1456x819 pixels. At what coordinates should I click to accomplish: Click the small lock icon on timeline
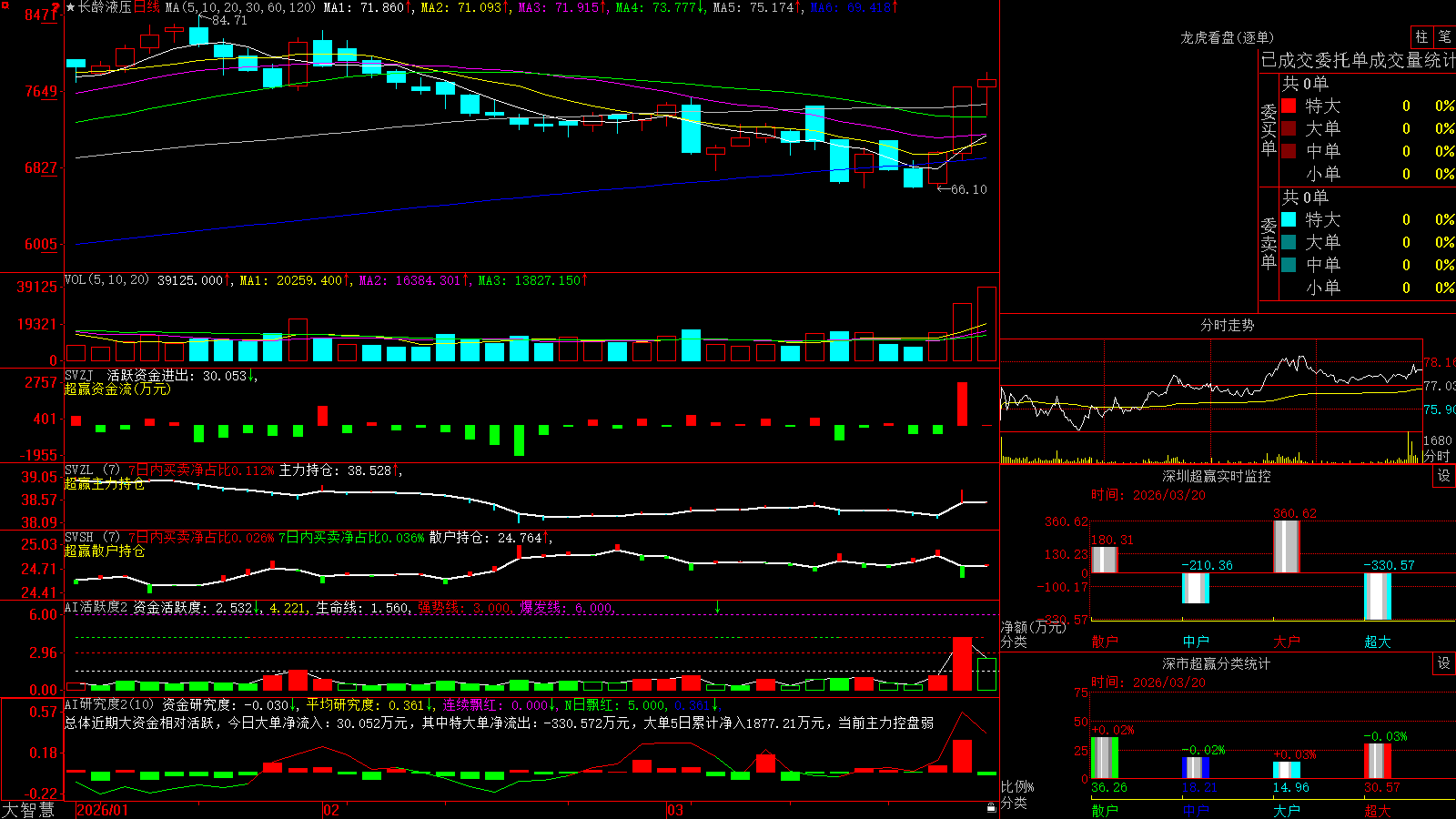coord(991,807)
